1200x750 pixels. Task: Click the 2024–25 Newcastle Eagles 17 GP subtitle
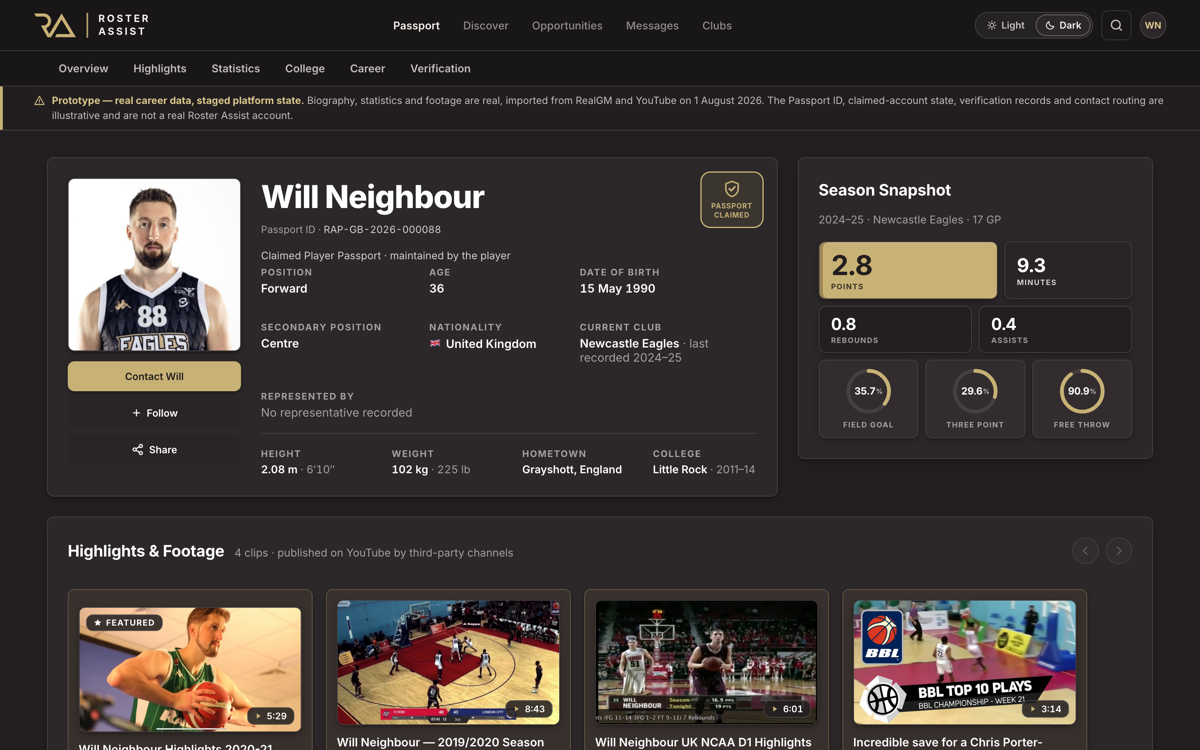(x=910, y=220)
